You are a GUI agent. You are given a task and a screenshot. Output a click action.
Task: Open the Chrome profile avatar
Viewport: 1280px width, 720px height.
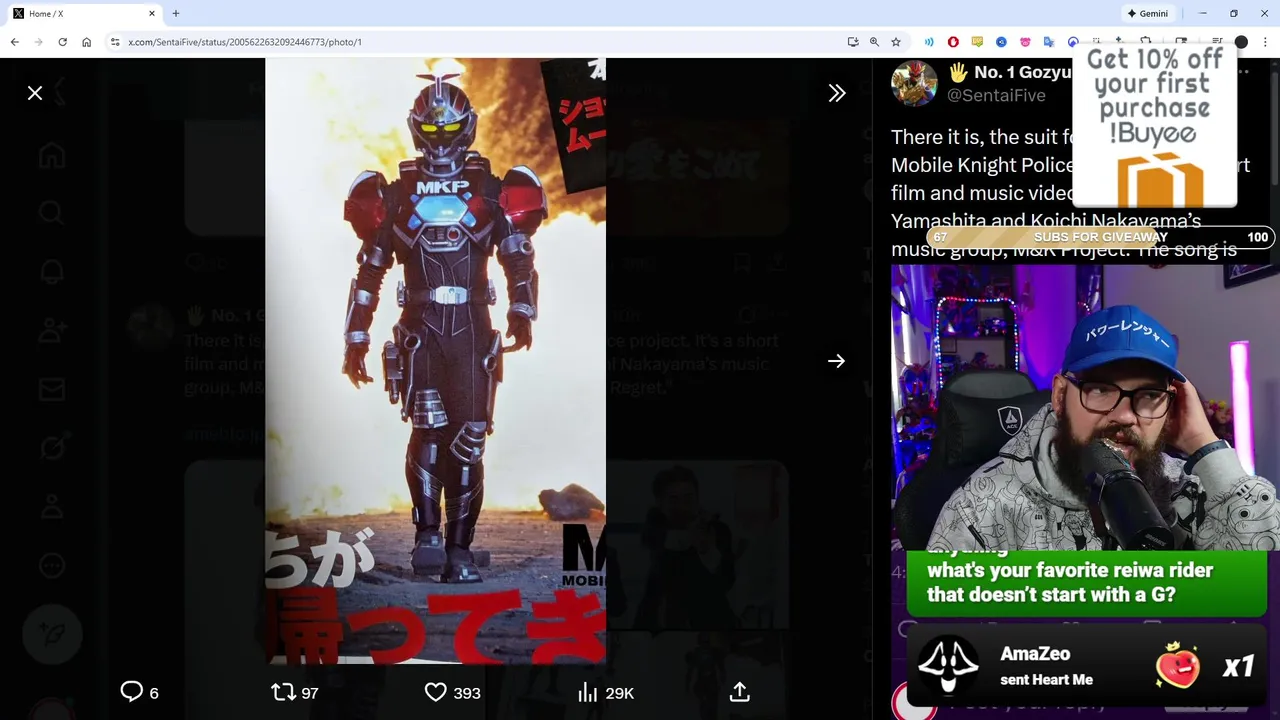[x=1241, y=42]
